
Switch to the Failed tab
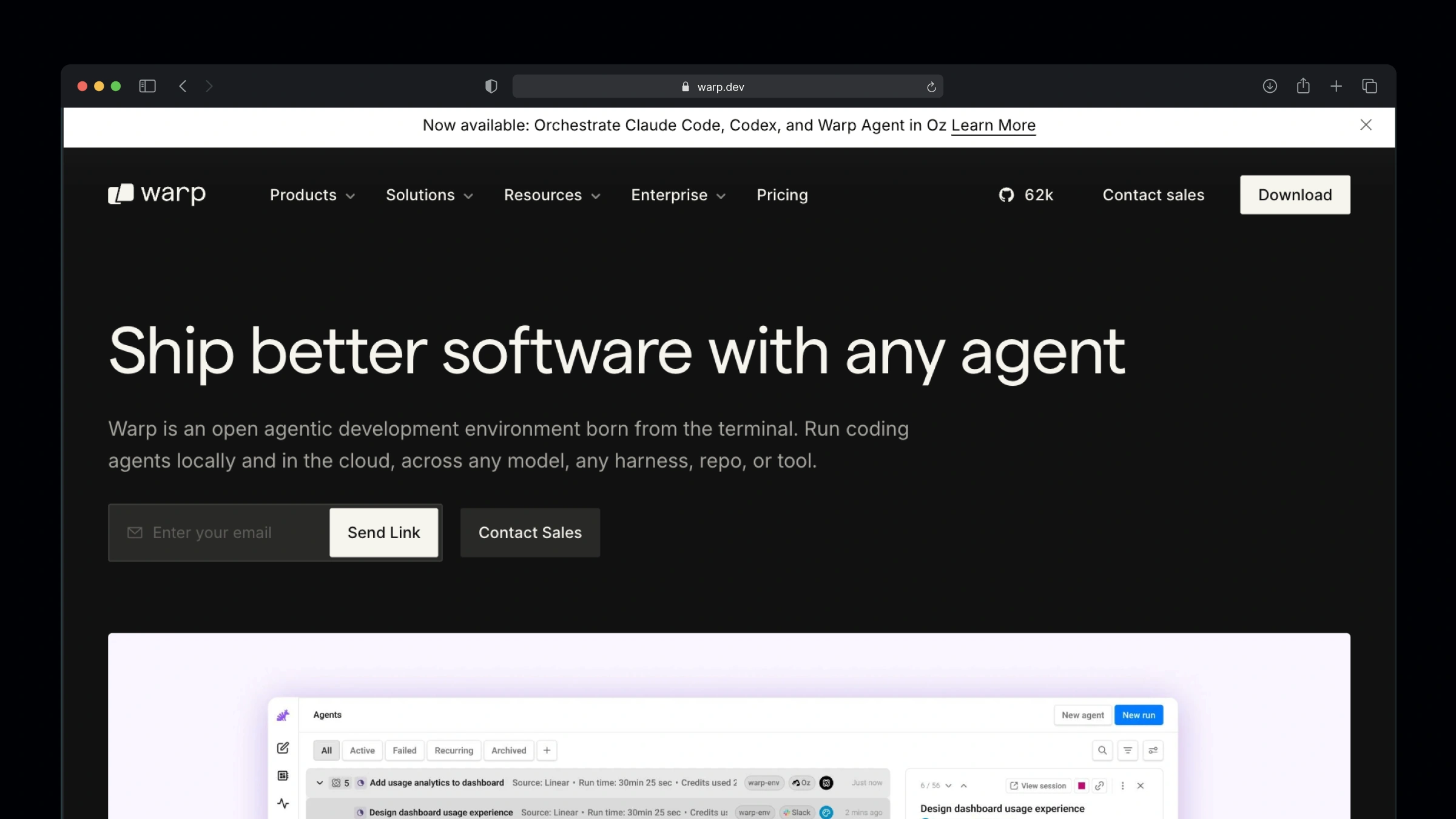tap(405, 750)
